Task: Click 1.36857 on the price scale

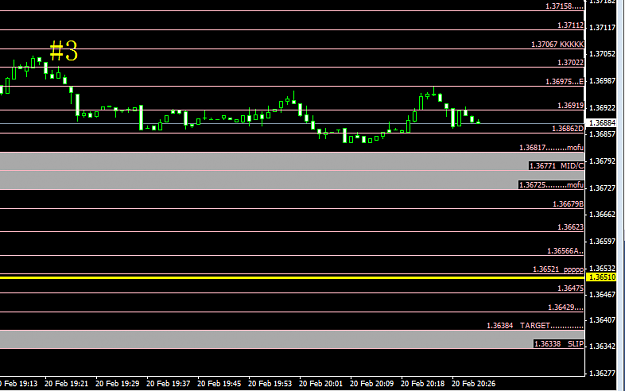Action: [602, 134]
